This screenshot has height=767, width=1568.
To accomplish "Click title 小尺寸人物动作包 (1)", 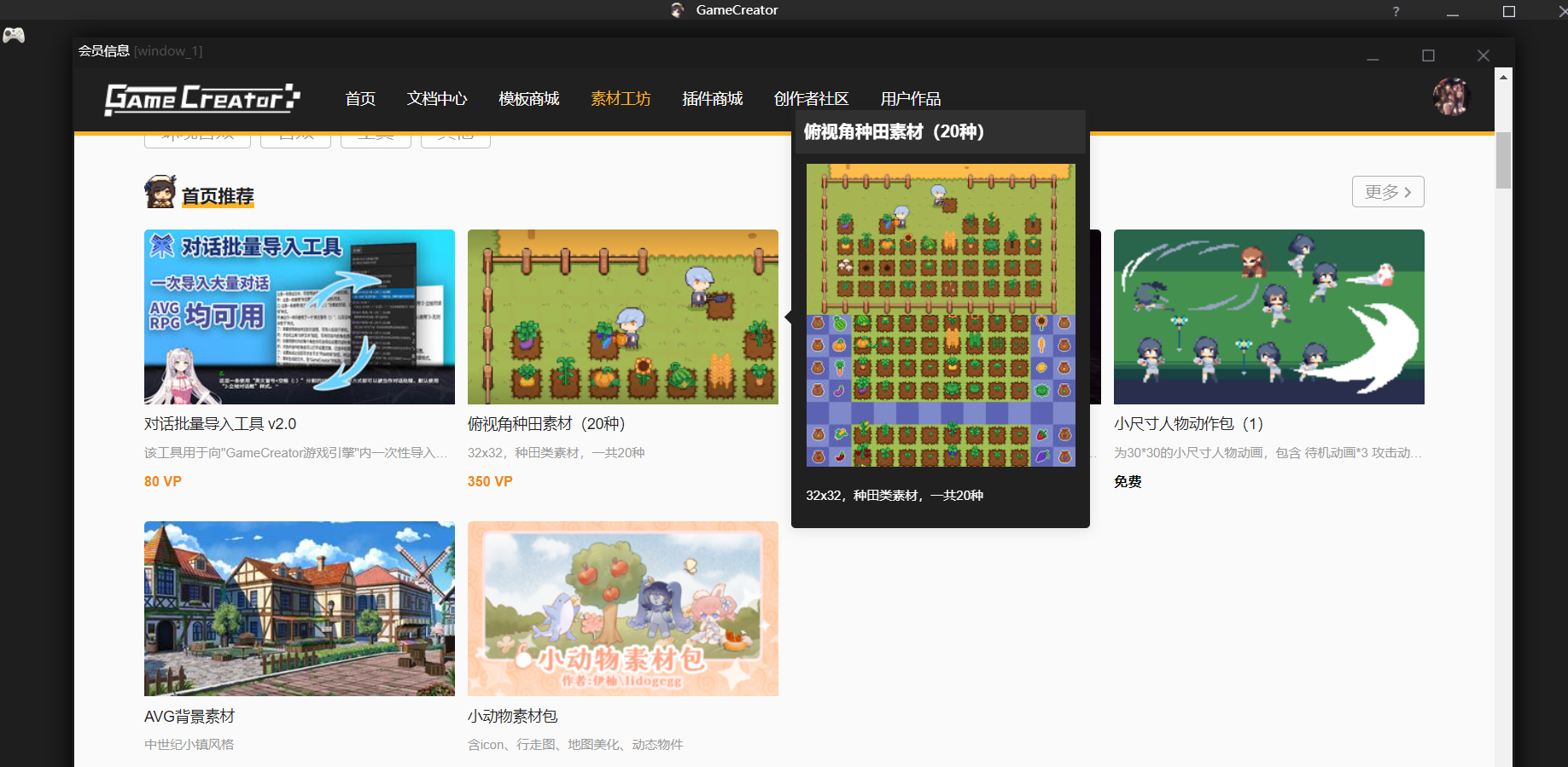I will [1189, 424].
